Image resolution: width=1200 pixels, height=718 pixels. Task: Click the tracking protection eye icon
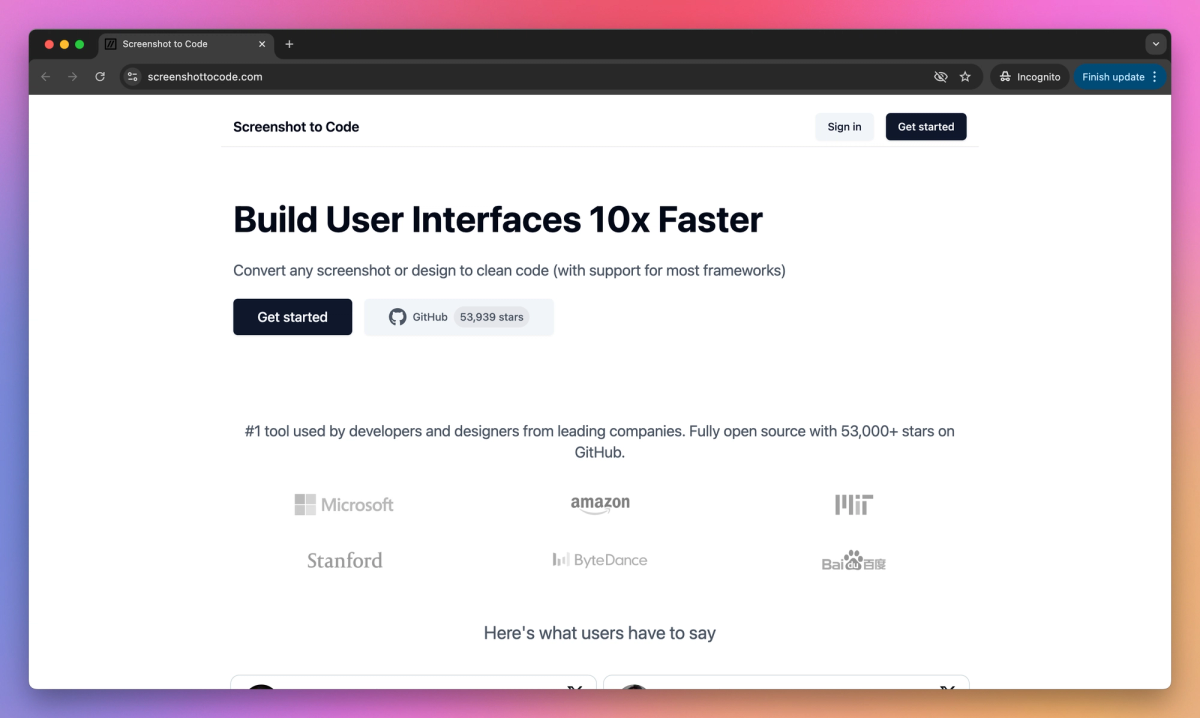[940, 77]
